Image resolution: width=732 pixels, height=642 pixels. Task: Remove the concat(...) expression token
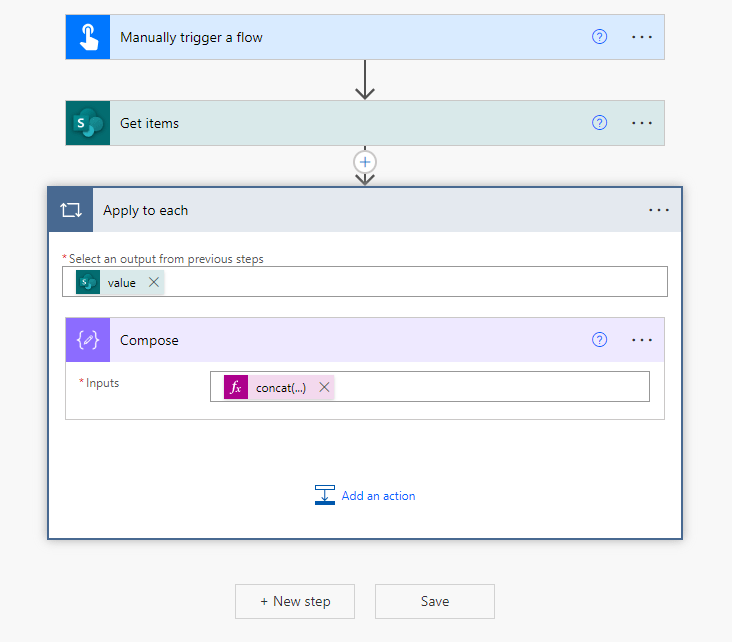(x=324, y=388)
